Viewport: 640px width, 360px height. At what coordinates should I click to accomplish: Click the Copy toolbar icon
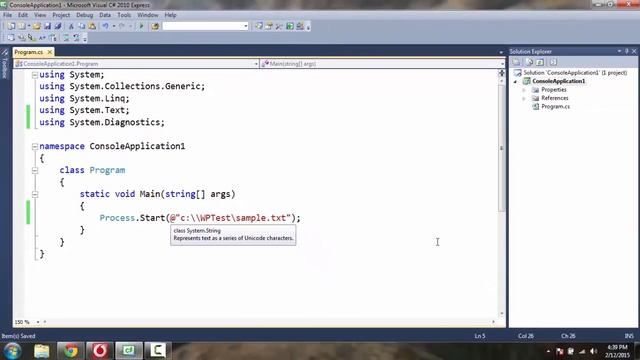[x=82, y=26]
